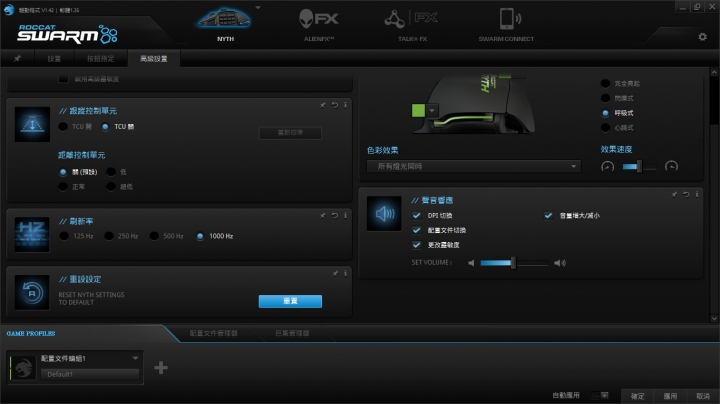This screenshot has width=720, height=404.
Task: Show info for tracking control unit panel
Action: tap(345, 105)
